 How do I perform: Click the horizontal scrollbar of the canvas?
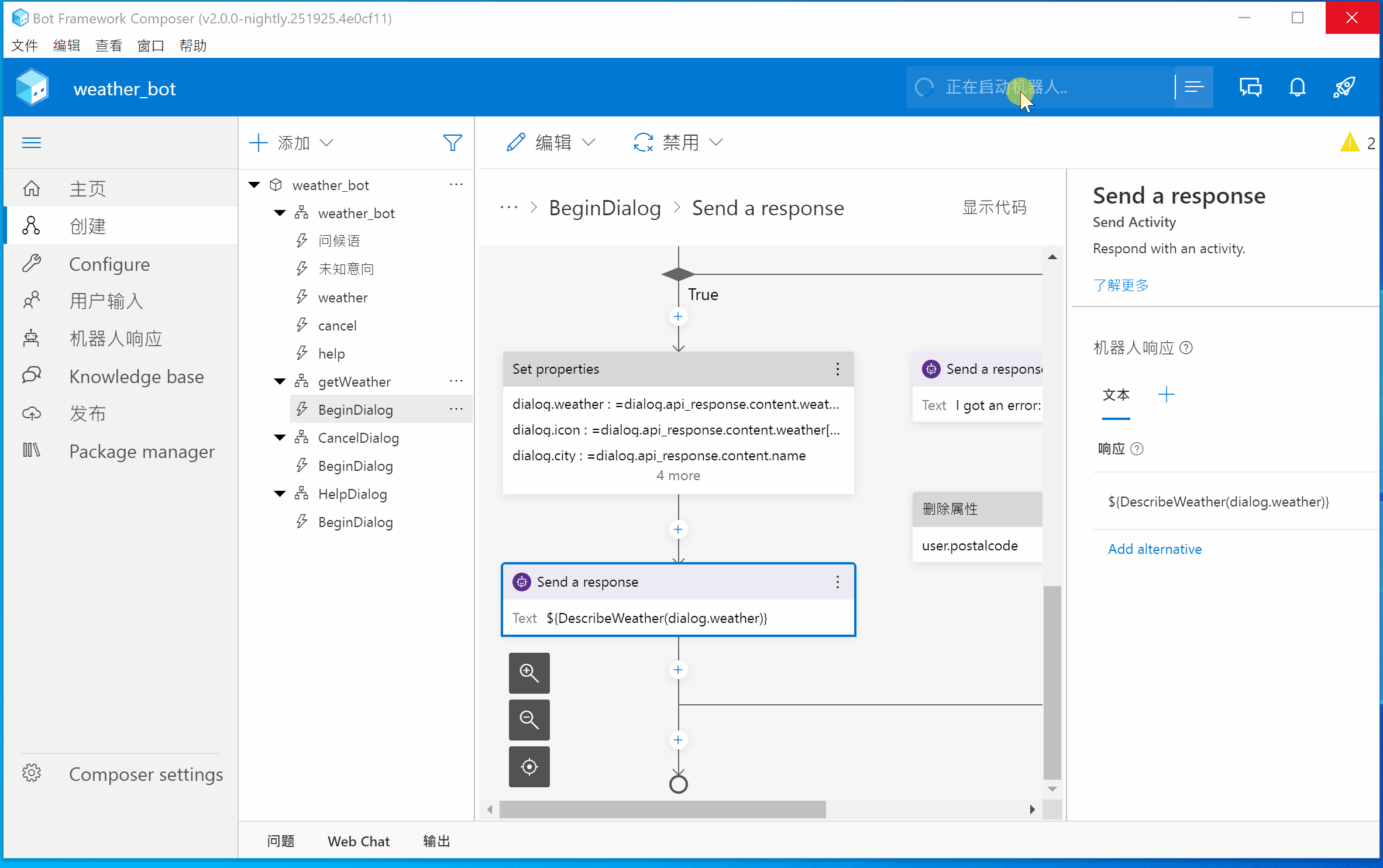pyautogui.click(x=662, y=810)
